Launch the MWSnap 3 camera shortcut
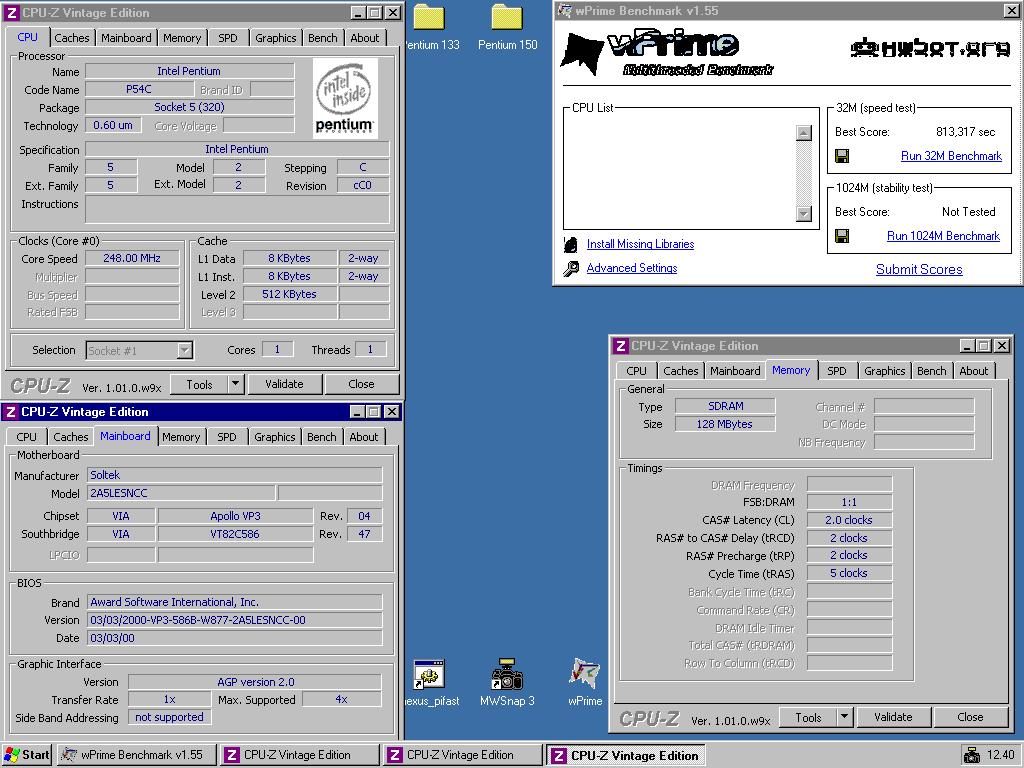 (507, 675)
